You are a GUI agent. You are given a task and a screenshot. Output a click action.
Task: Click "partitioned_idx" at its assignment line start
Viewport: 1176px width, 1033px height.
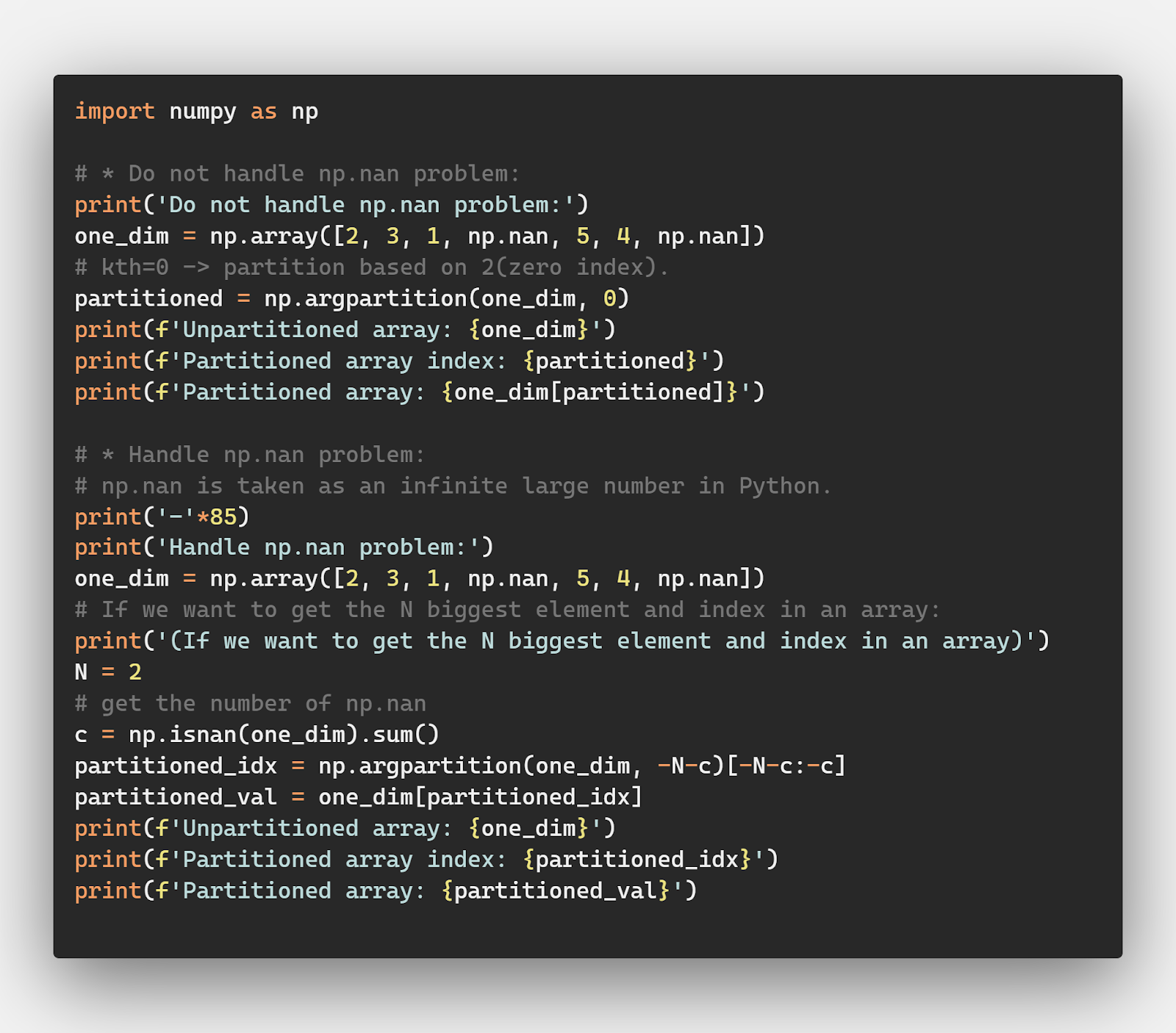click(x=176, y=766)
